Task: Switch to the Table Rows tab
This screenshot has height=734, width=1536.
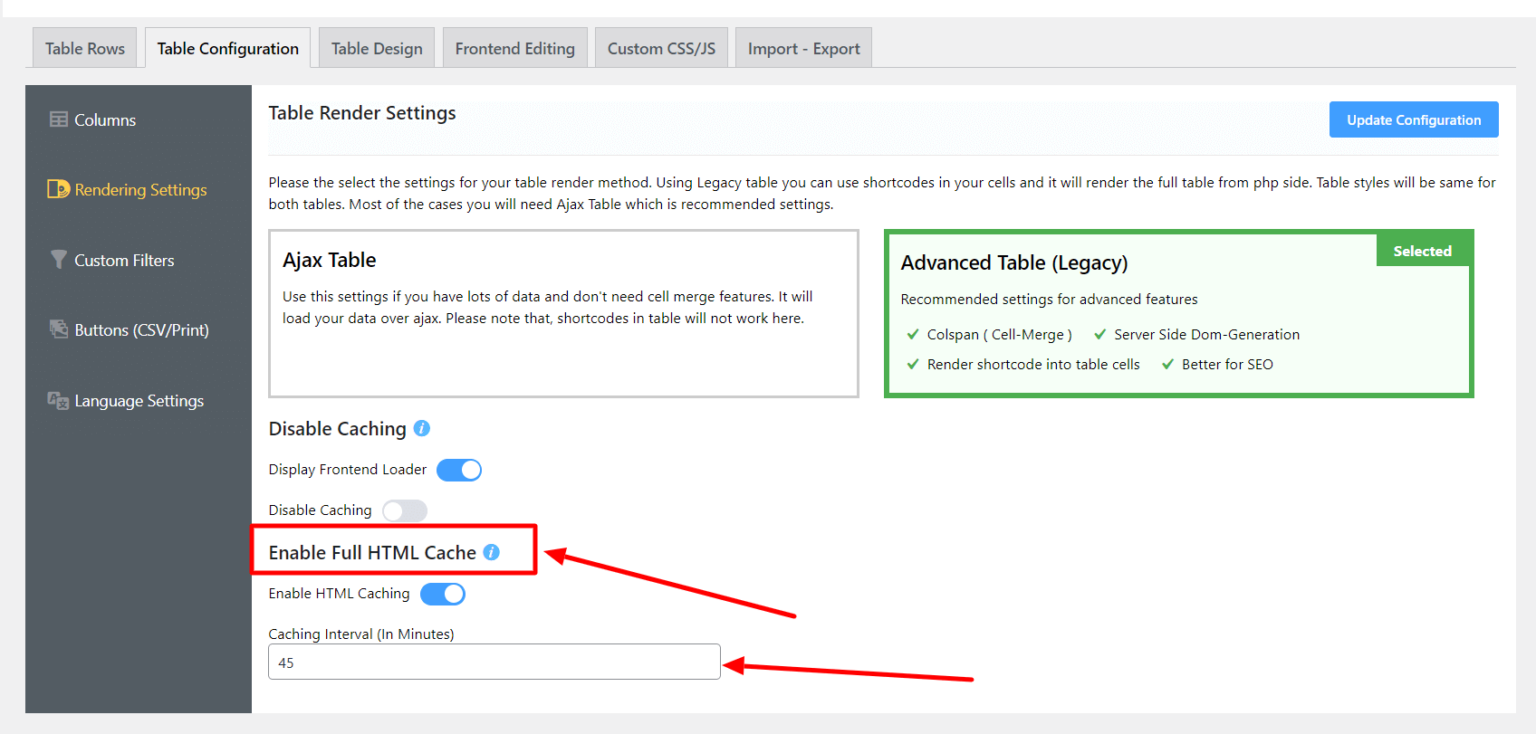Action: pos(84,47)
